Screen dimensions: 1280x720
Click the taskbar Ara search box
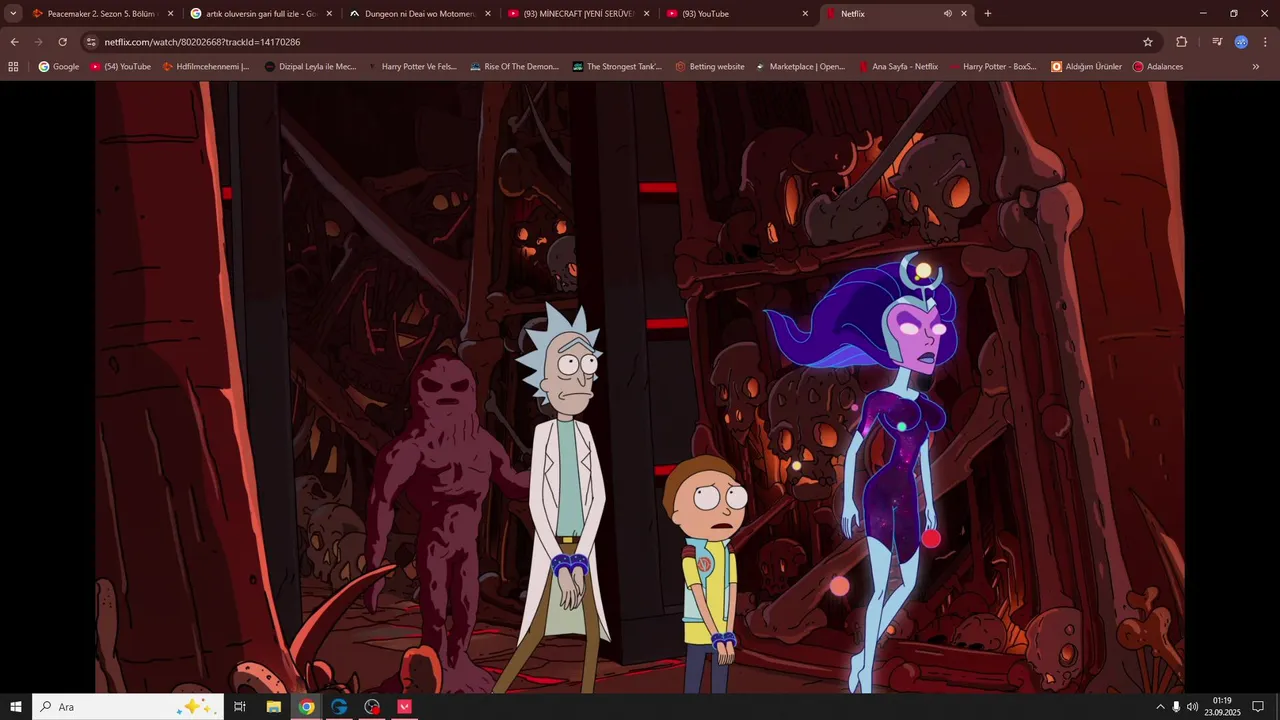(x=127, y=707)
